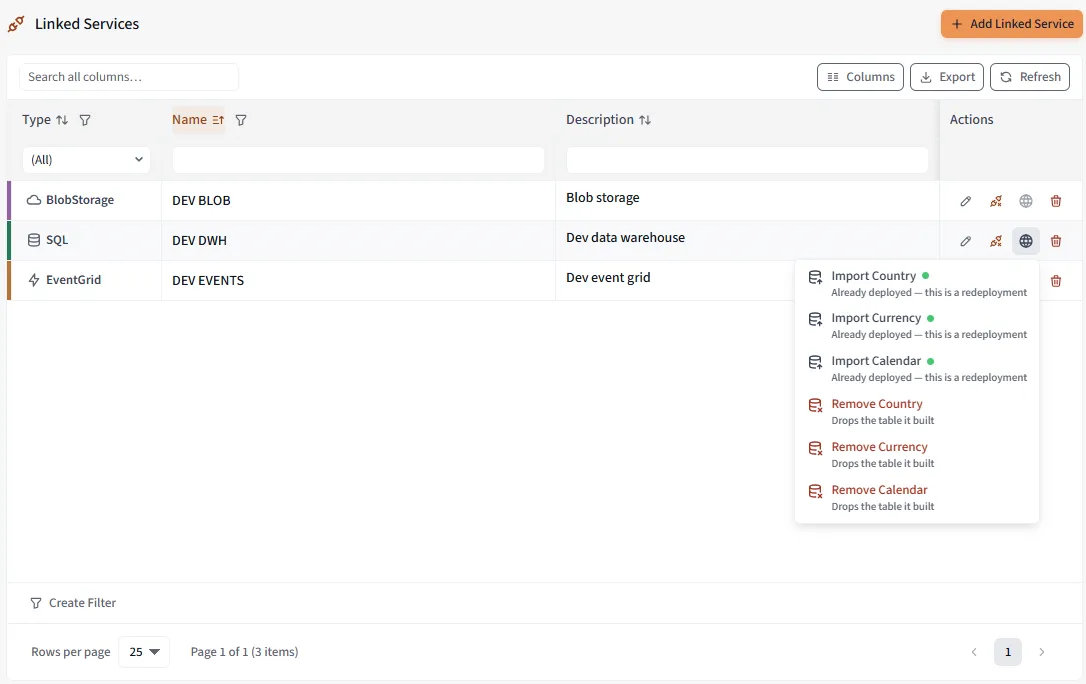Open the rows per page 25 dropdown
Viewport: 1086px width, 684px height.
[x=144, y=652]
